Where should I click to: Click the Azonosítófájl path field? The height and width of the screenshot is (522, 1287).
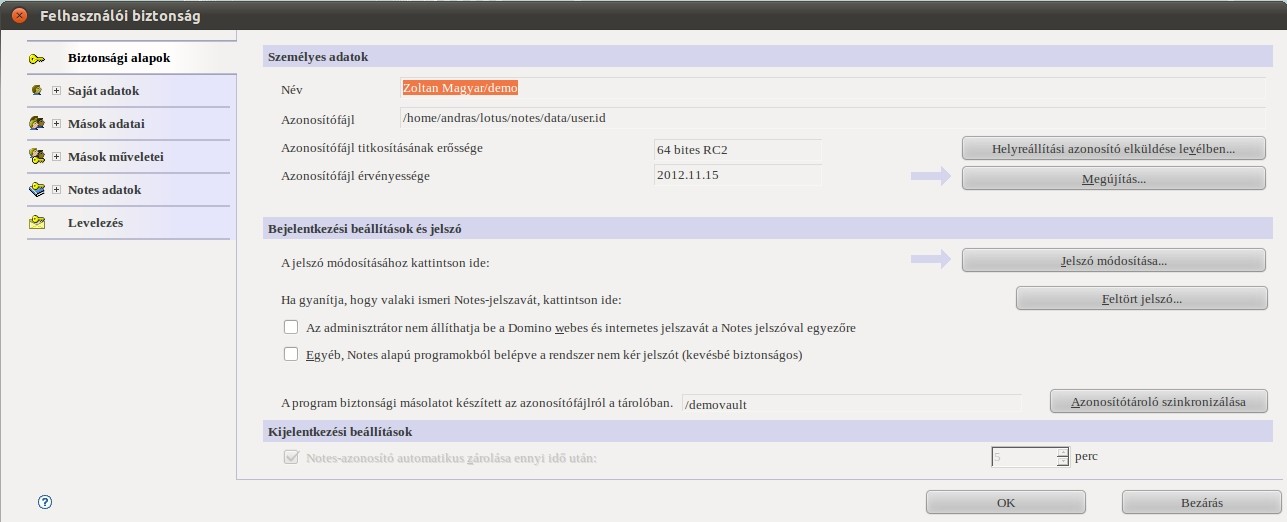(833, 118)
